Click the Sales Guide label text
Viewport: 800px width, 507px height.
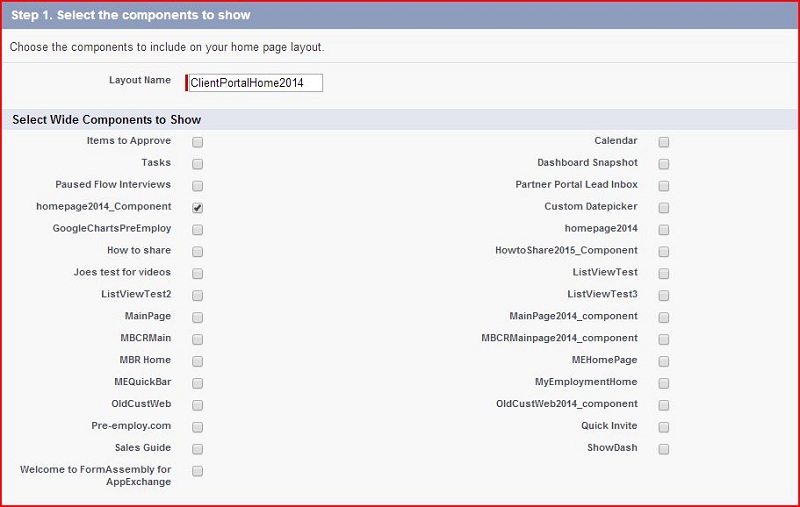click(143, 448)
